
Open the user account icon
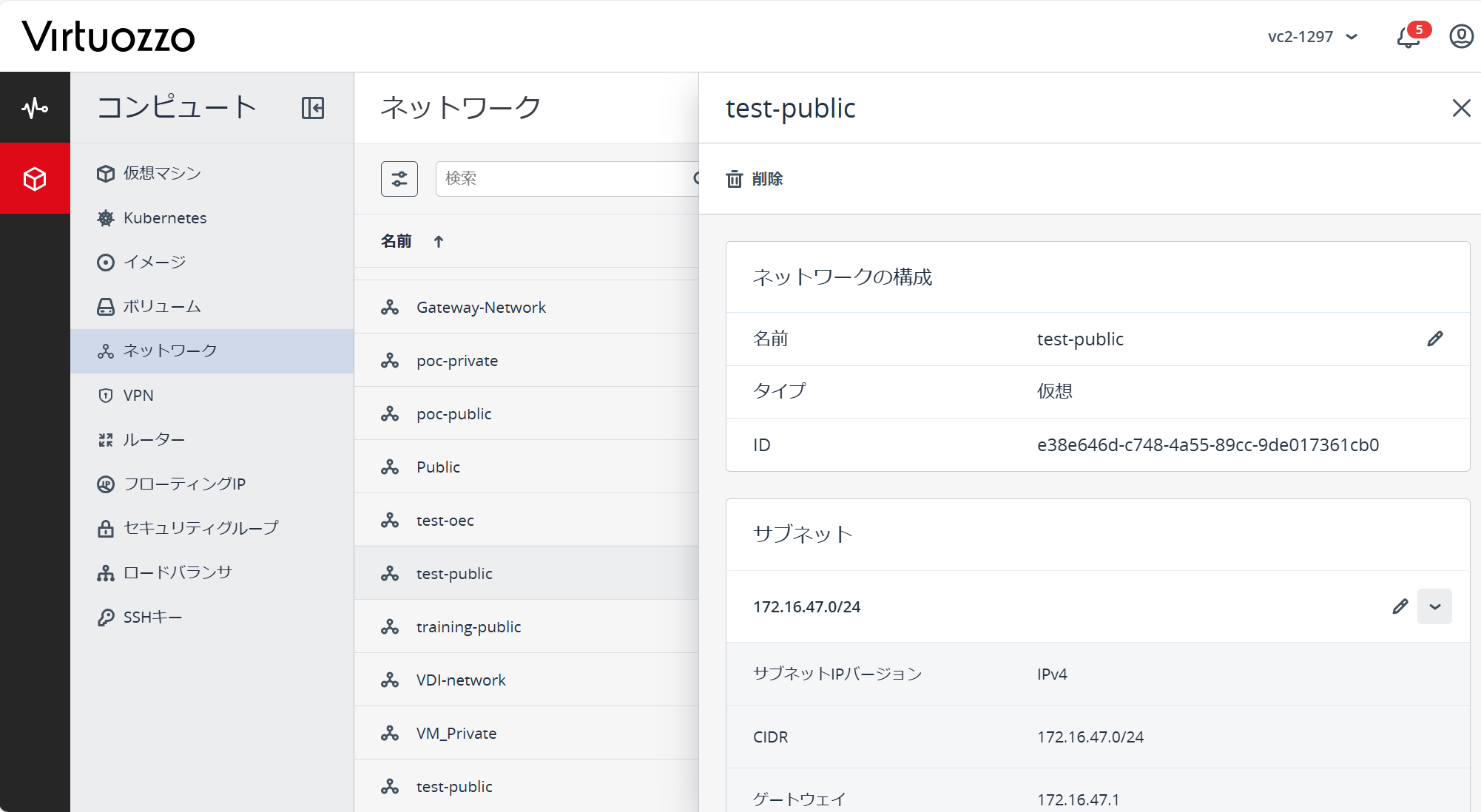[x=1461, y=36]
